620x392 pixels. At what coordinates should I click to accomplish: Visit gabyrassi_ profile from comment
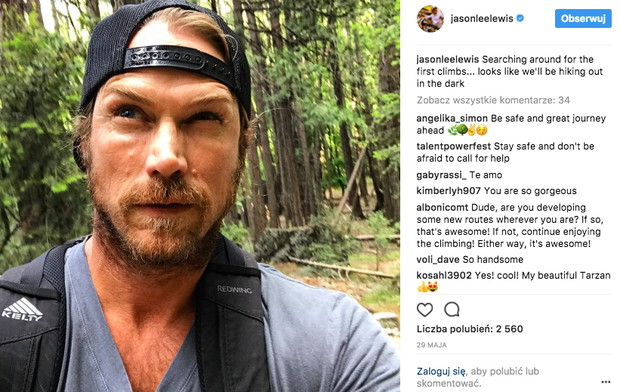(x=441, y=175)
